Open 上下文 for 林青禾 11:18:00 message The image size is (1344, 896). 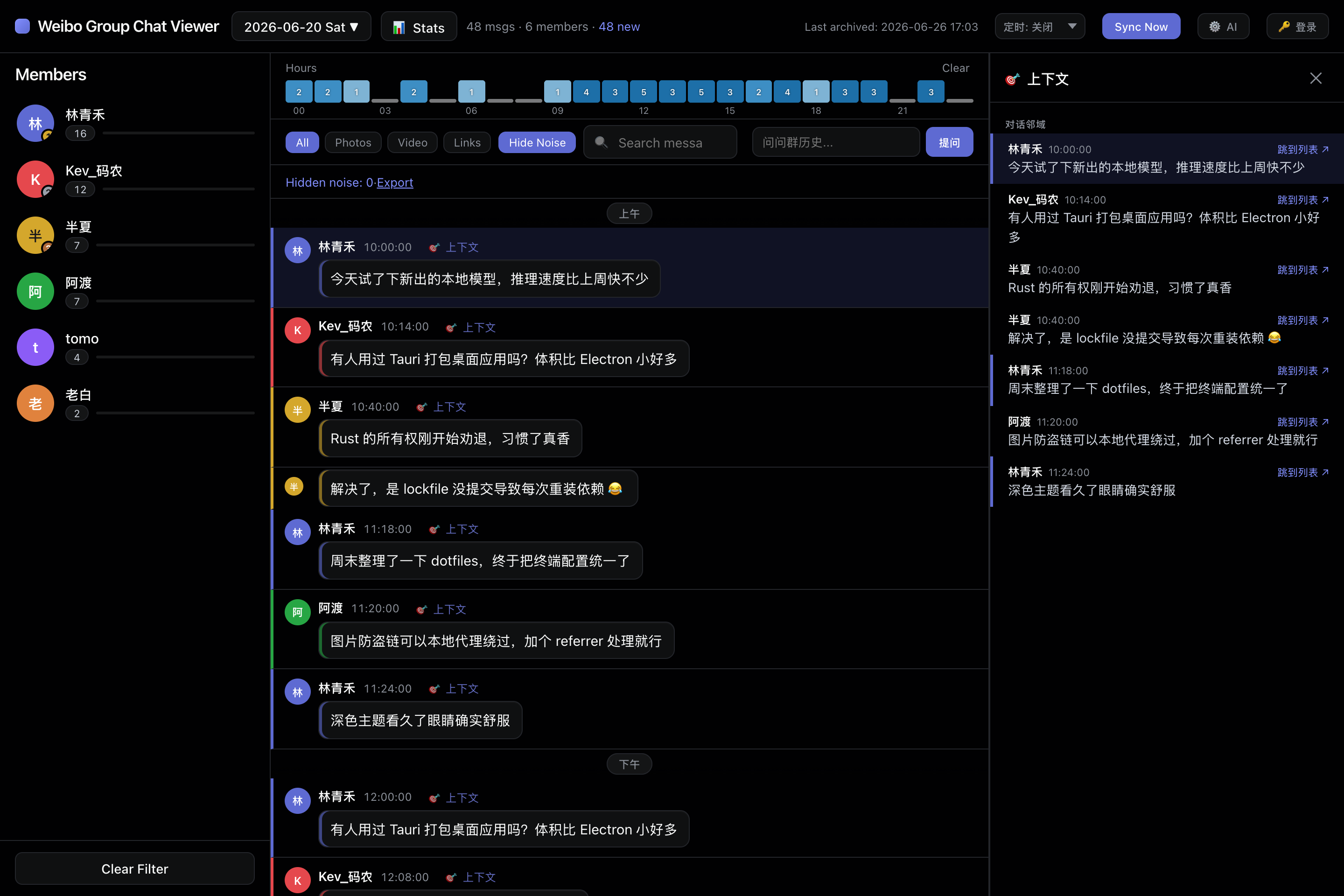coord(454,529)
